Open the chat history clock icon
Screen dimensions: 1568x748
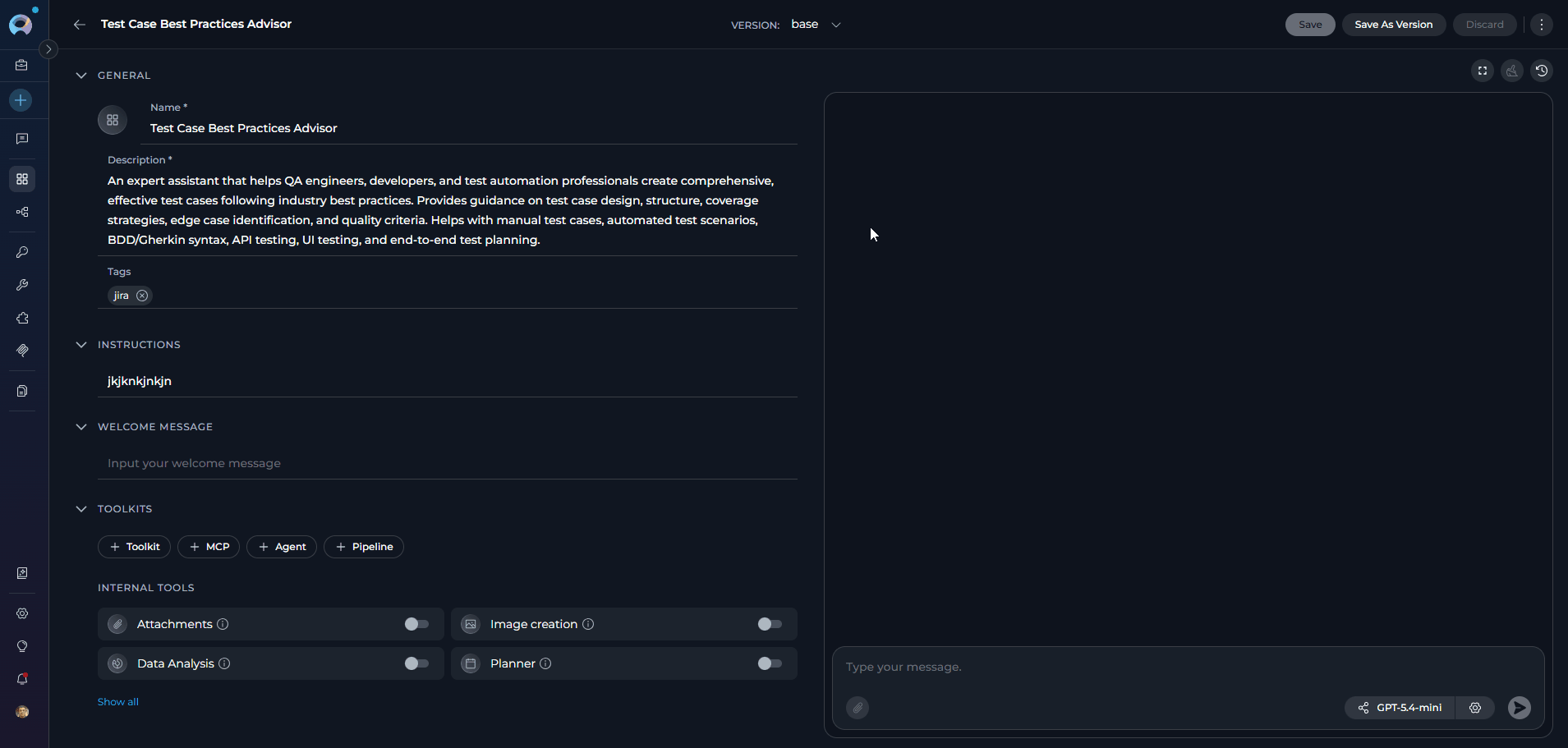(x=1542, y=71)
